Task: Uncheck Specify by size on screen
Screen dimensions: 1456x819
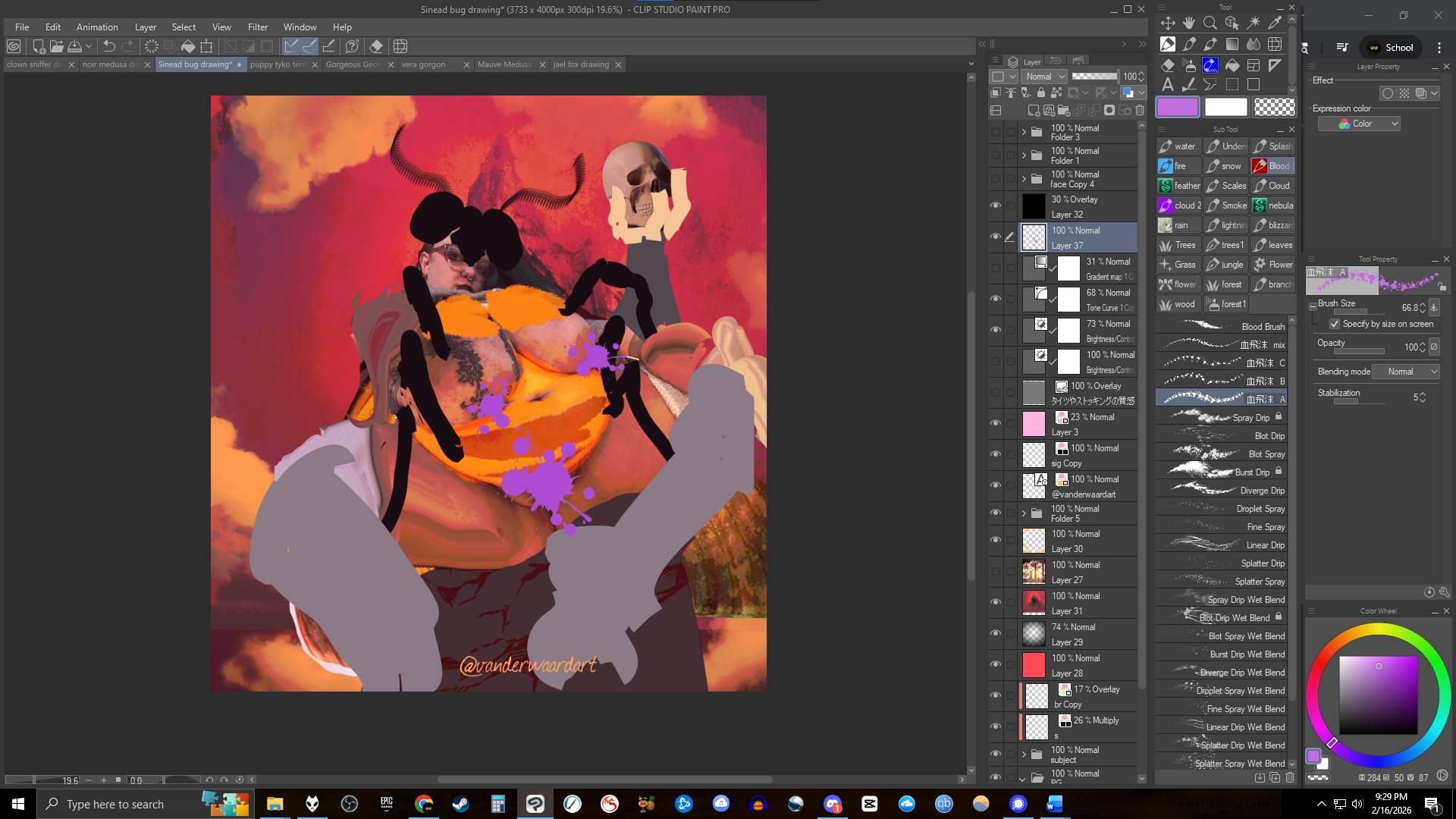Action: click(1335, 324)
